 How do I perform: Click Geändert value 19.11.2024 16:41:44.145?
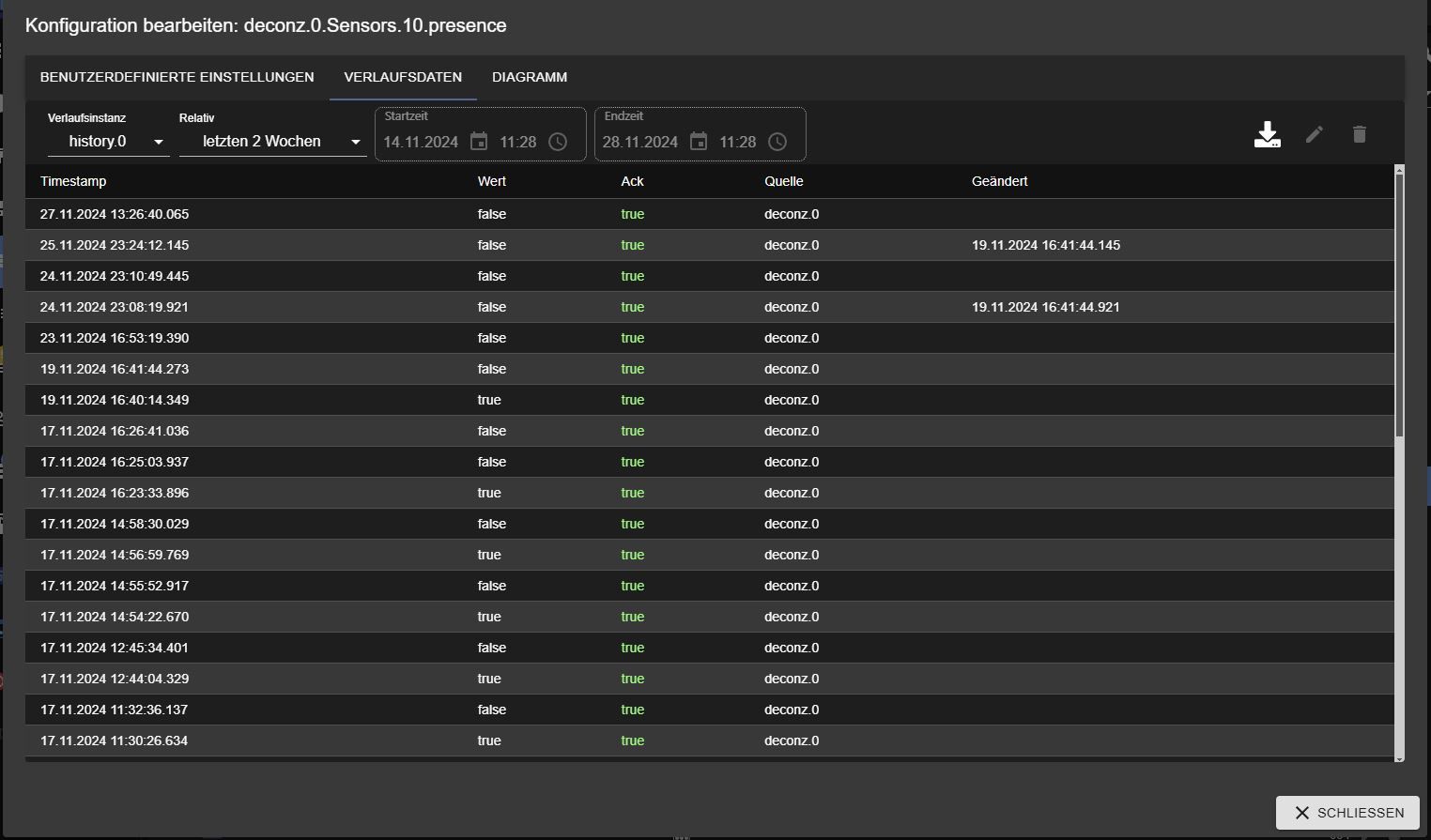[x=1046, y=245]
